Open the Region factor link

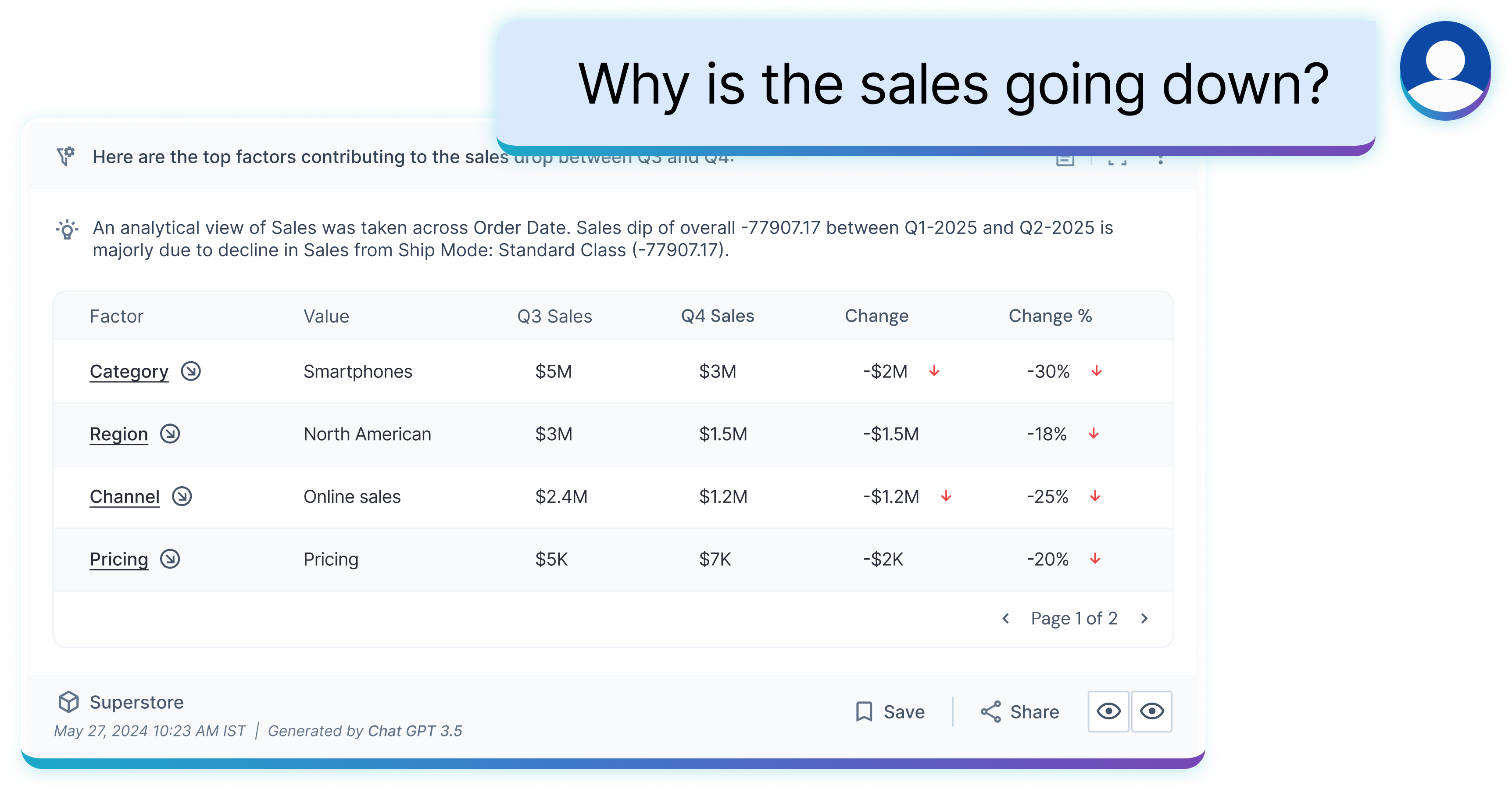click(118, 434)
